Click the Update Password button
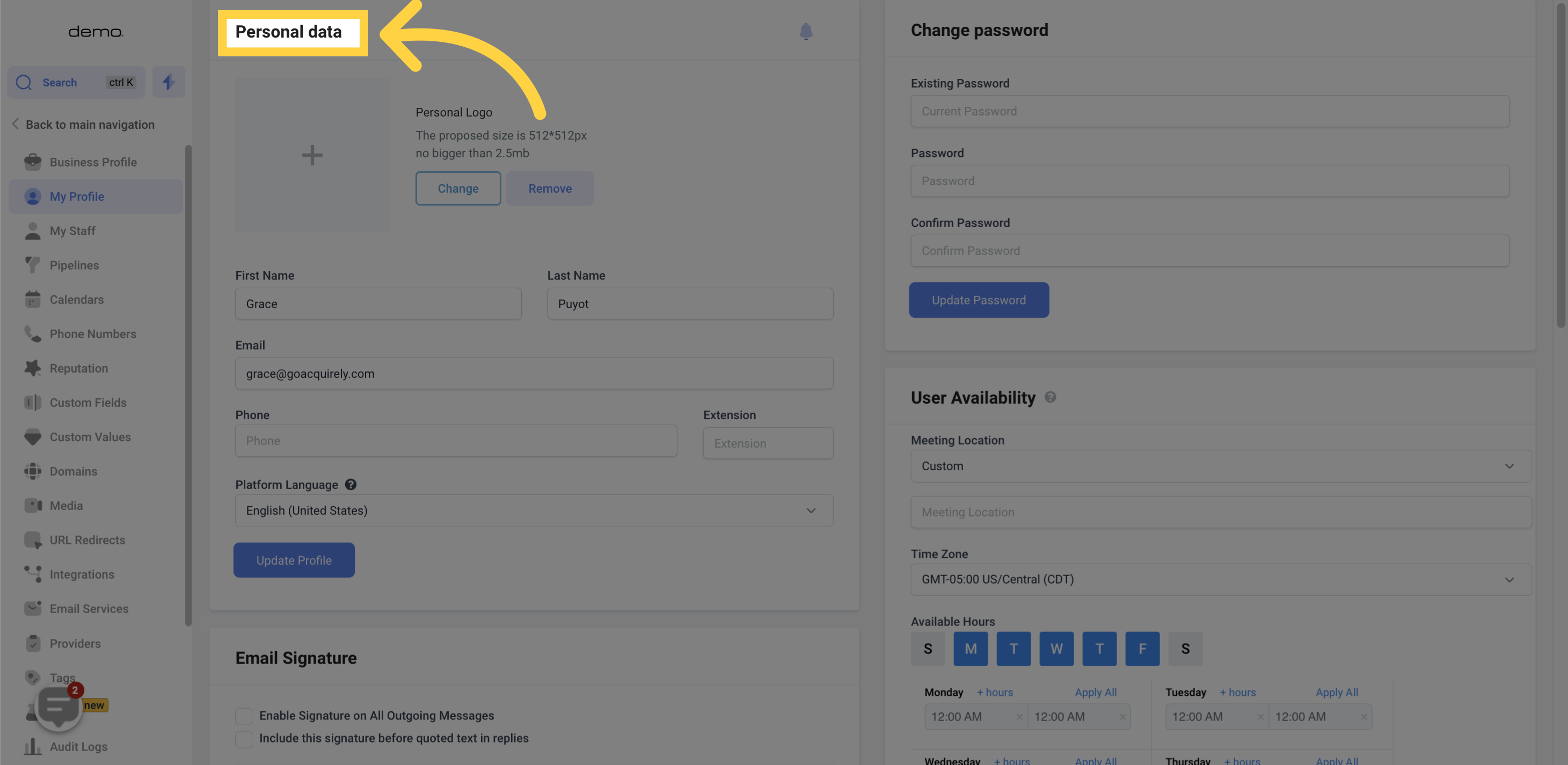The image size is (1568, 765). [x=979, y=300]
